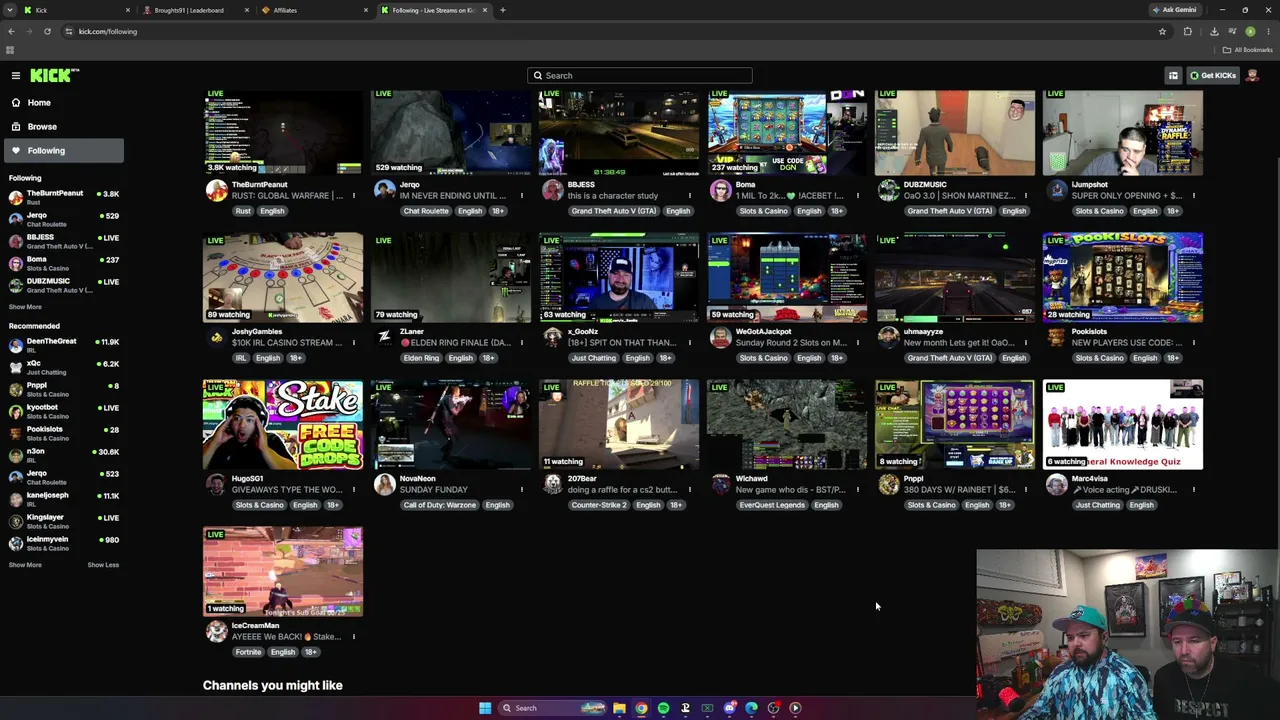Open the browser Extensions puzzle icon
Screen dimensions: 1280x720
(x=1188, y=32)
